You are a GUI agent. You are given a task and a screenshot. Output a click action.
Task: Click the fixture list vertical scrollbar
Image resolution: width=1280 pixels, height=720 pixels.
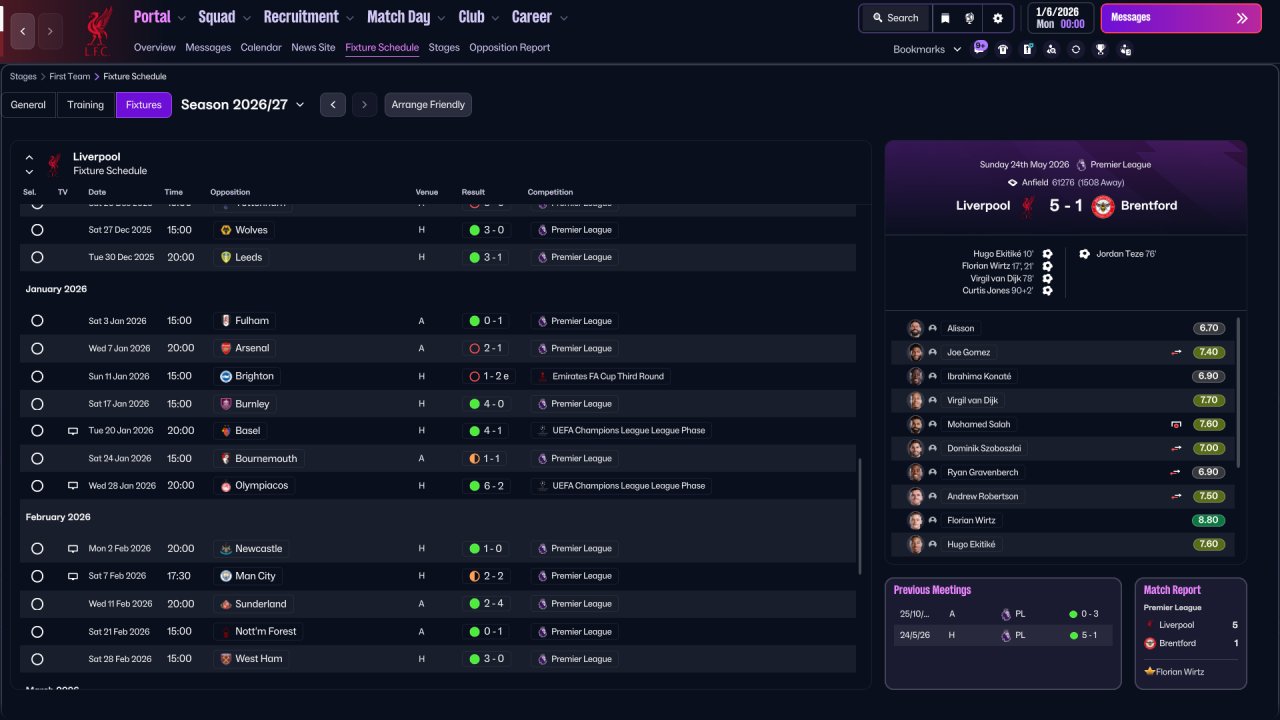point(858,517)
